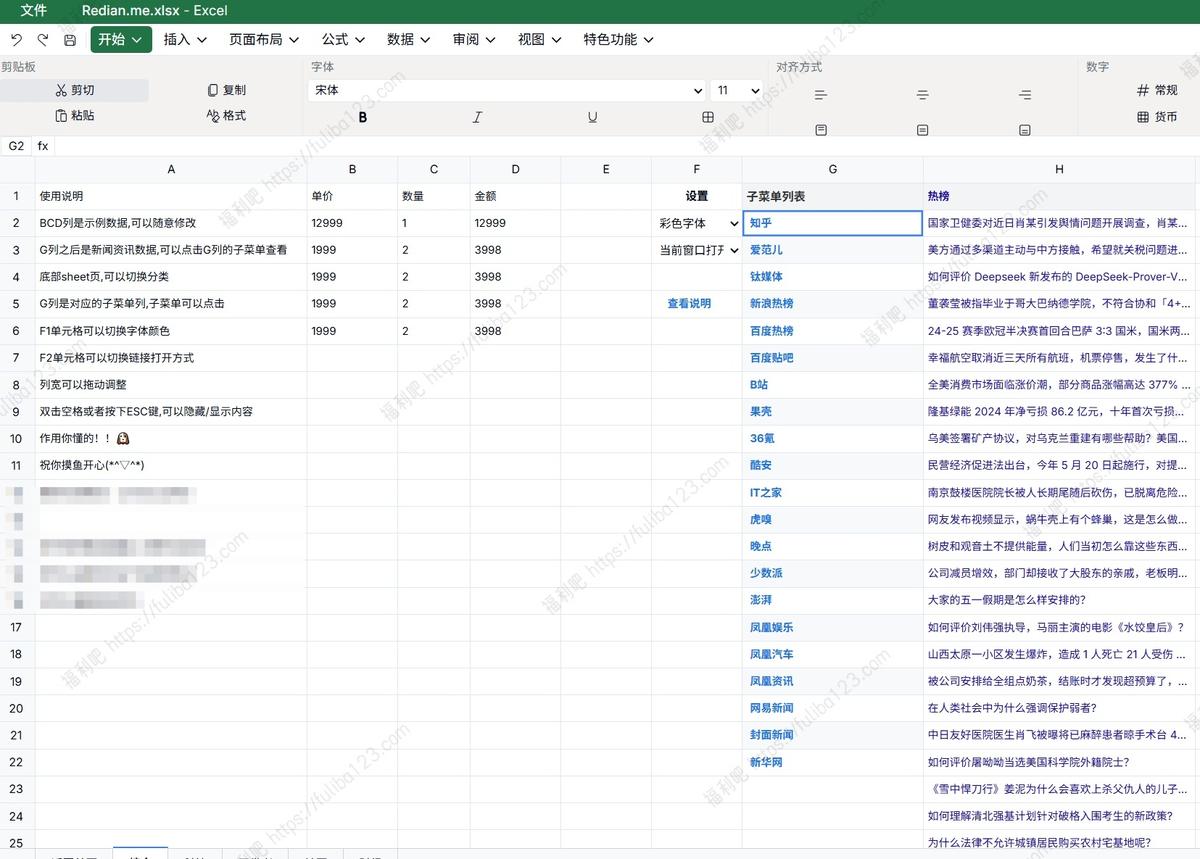Expand the 宋体 font name dropdown

point(507,90)
